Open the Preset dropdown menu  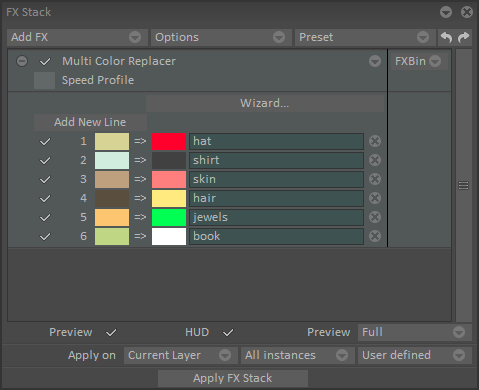tap(365, 37)
